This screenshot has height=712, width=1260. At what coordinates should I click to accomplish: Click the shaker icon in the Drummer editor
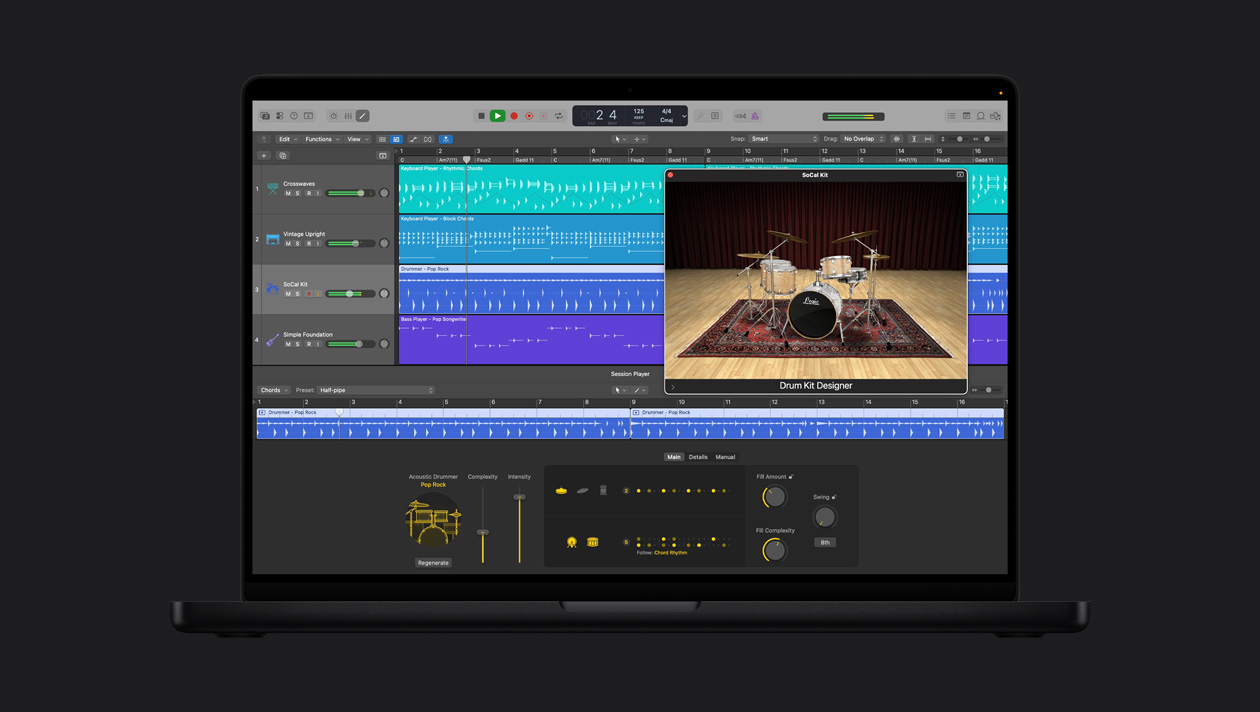[603, 491]
